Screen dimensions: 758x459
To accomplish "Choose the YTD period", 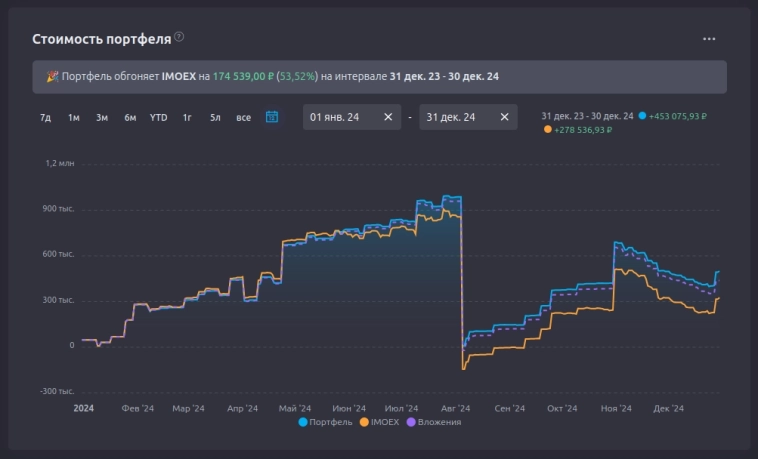I will [159, 117].
